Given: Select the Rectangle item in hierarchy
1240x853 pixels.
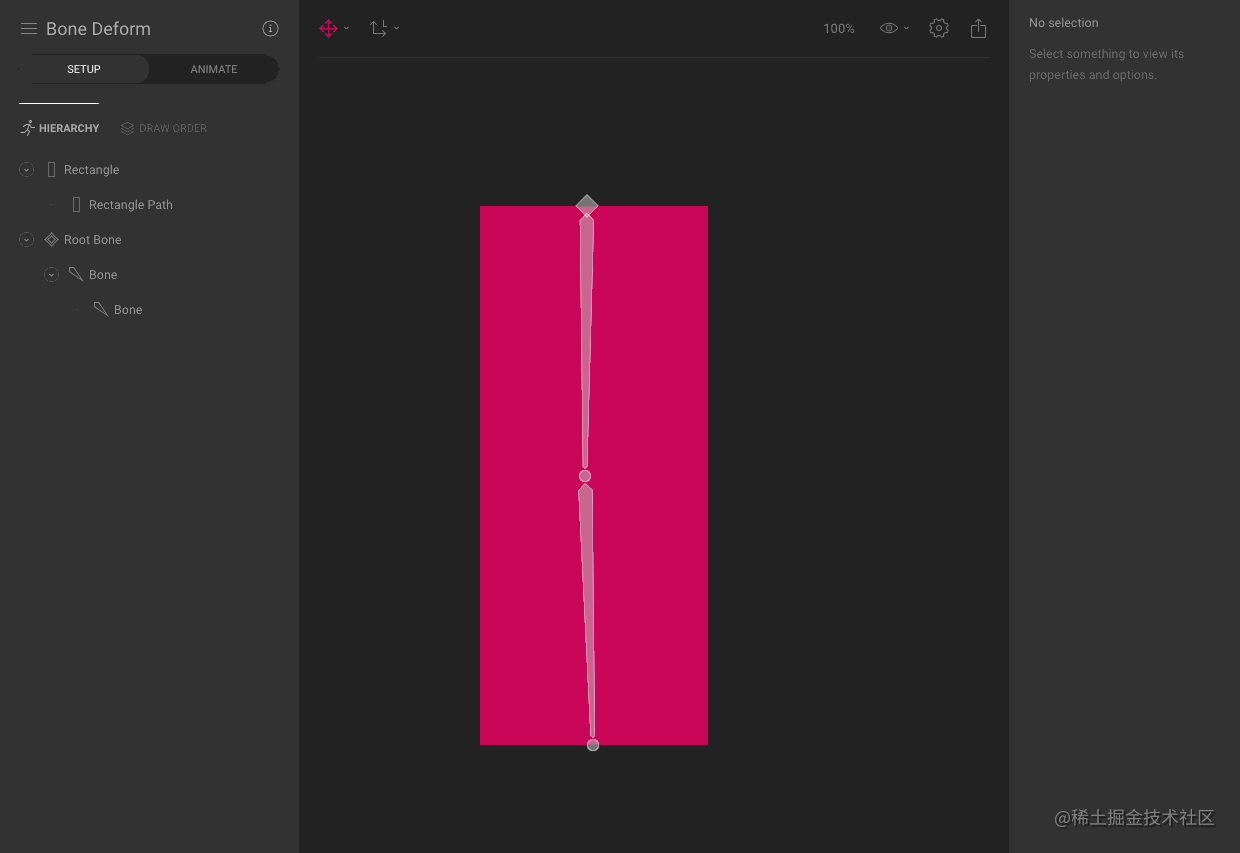Looking at the screenshot, I should tap(91, 170).
